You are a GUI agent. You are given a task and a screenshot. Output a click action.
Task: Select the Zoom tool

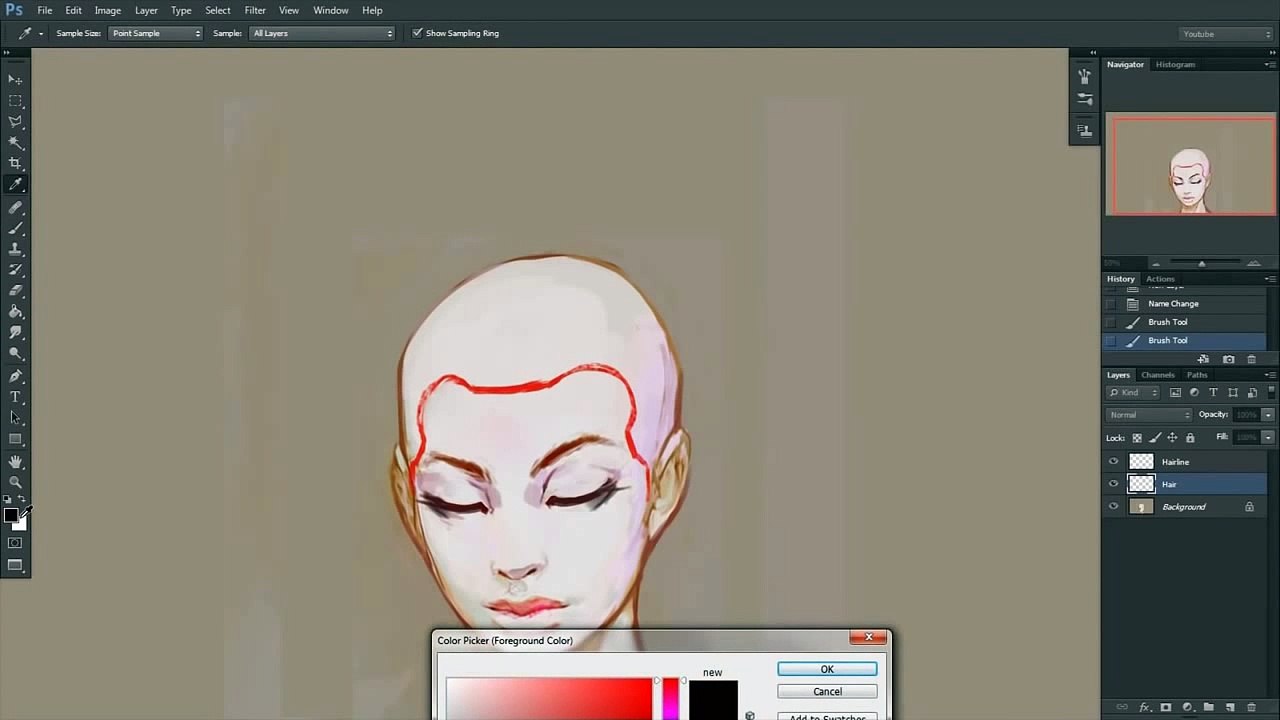(15, 482)
